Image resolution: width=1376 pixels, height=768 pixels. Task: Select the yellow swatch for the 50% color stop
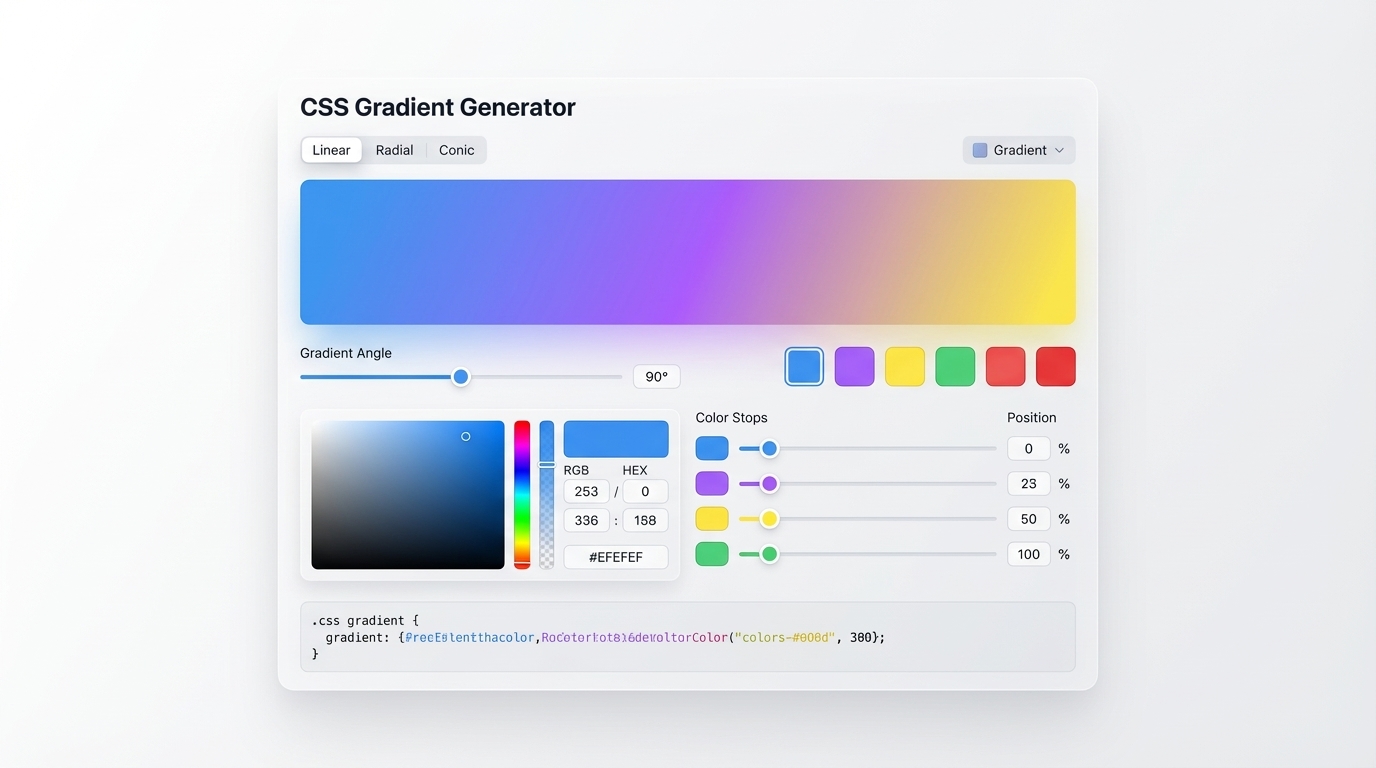pyautogui.click(x=711, y=518)
